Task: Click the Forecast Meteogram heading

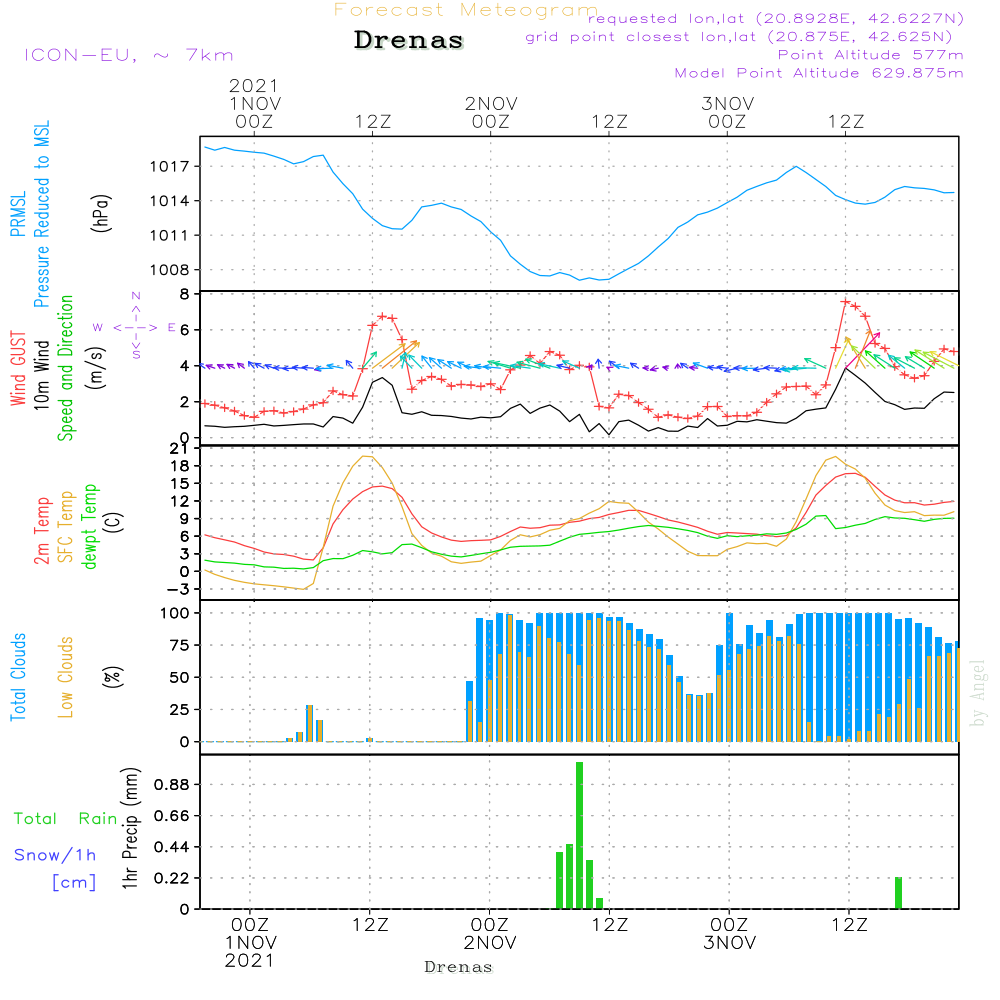Action: (466, 10)
